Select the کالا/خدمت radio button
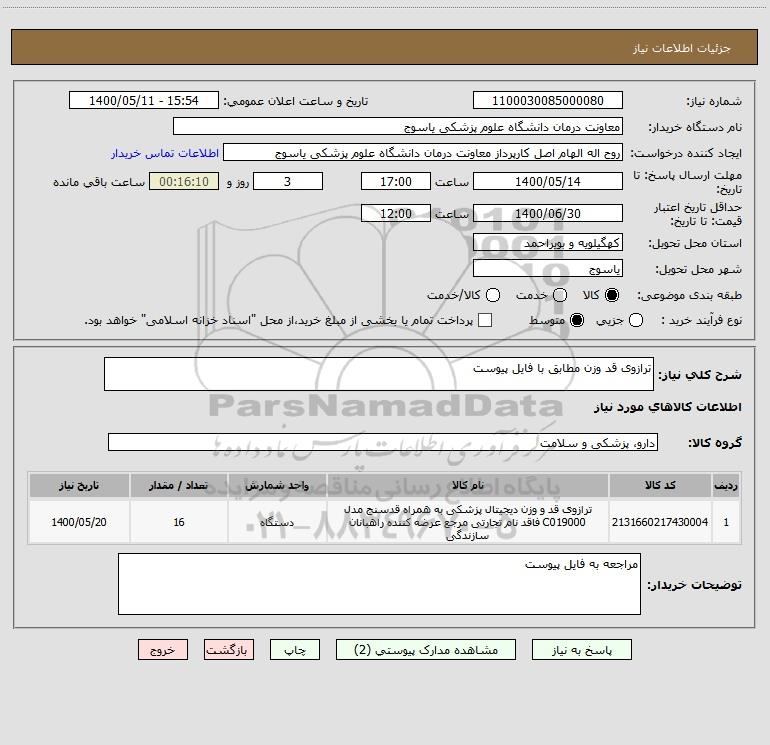 493,295
